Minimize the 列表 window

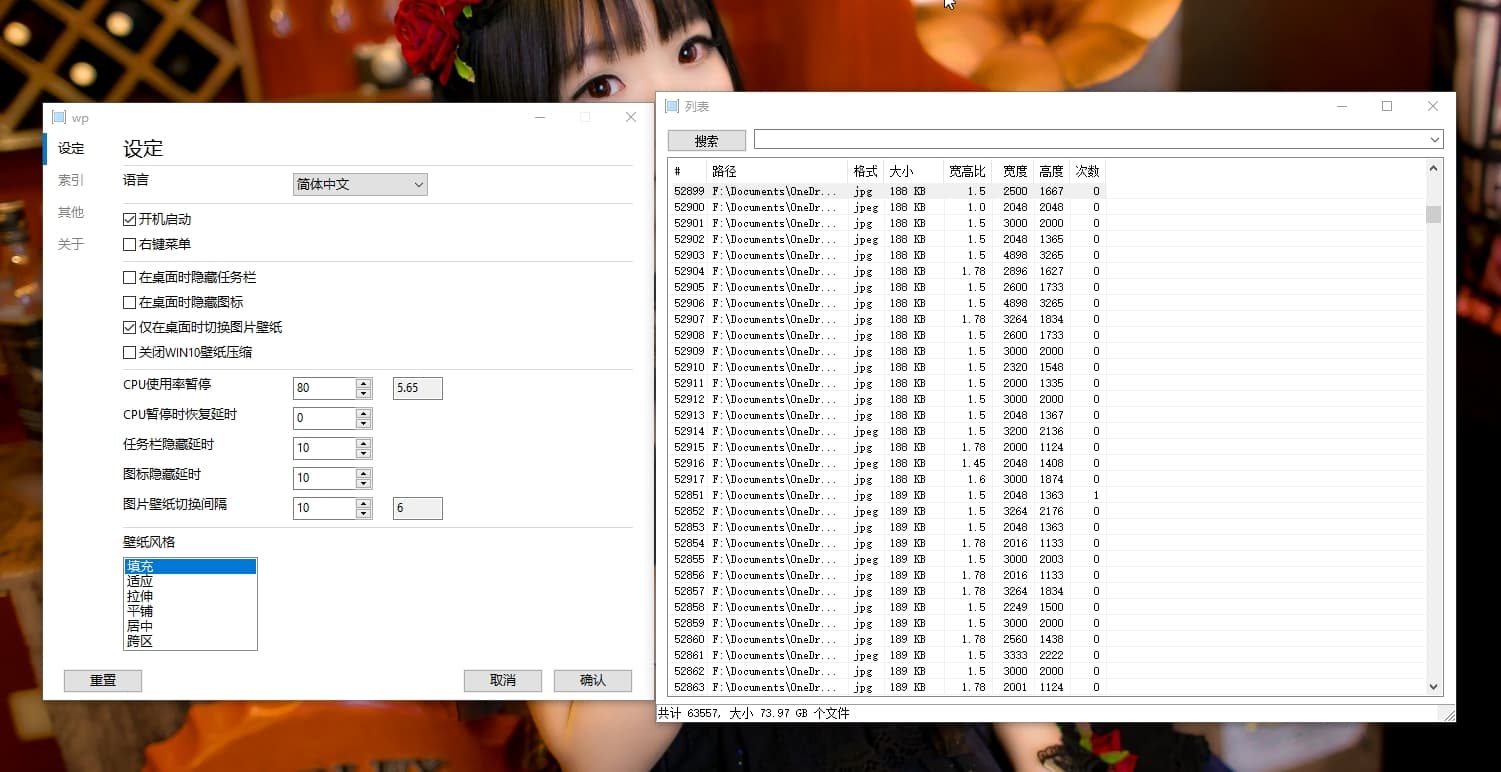pyautogui.click(x=1341, y=106)
